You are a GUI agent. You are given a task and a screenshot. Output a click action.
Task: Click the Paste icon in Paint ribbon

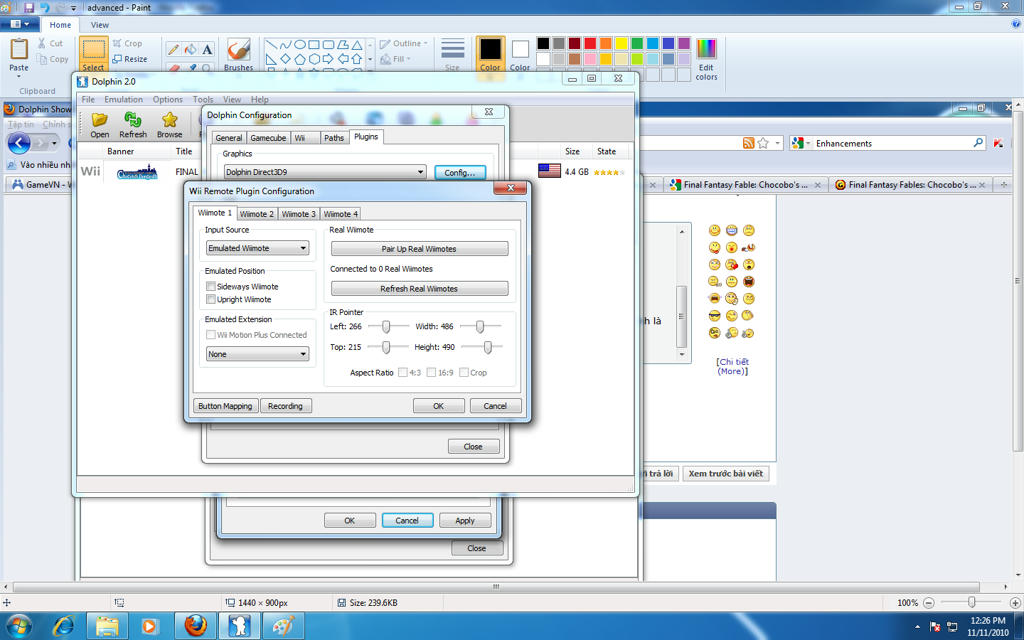click(x=19, y=49)
